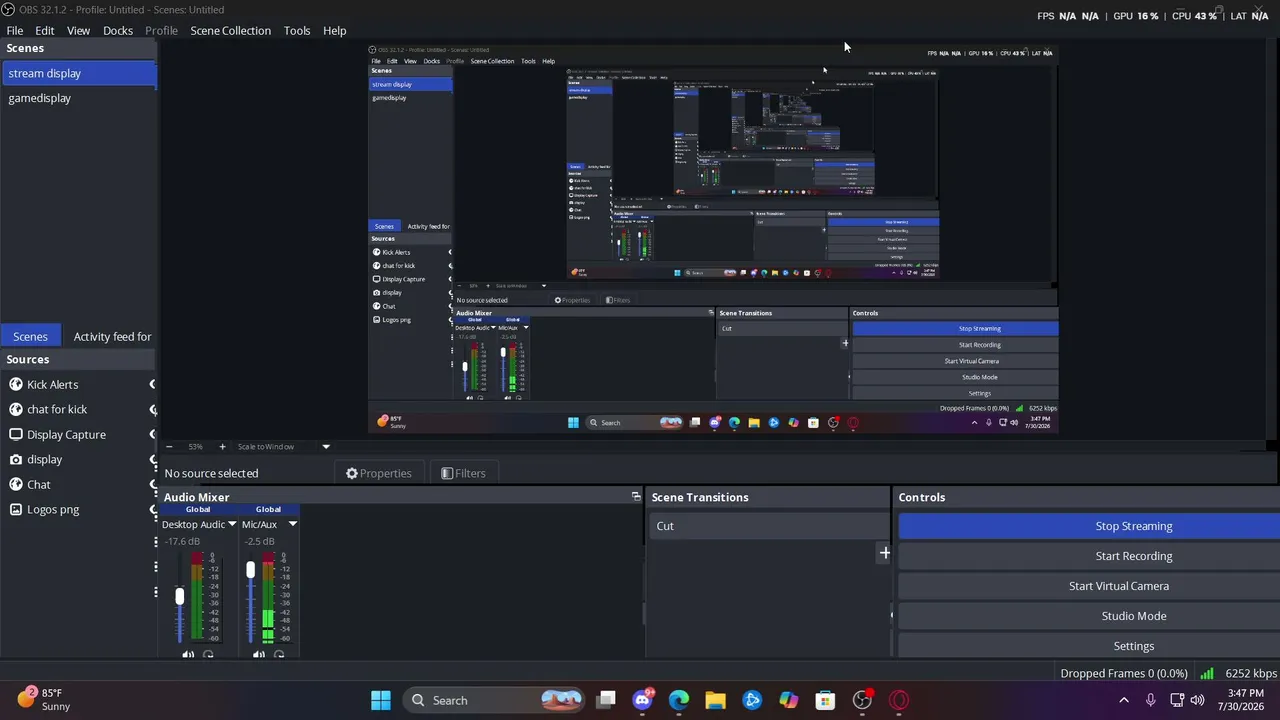Undock the Audio Mixer panel

(636, 496)
